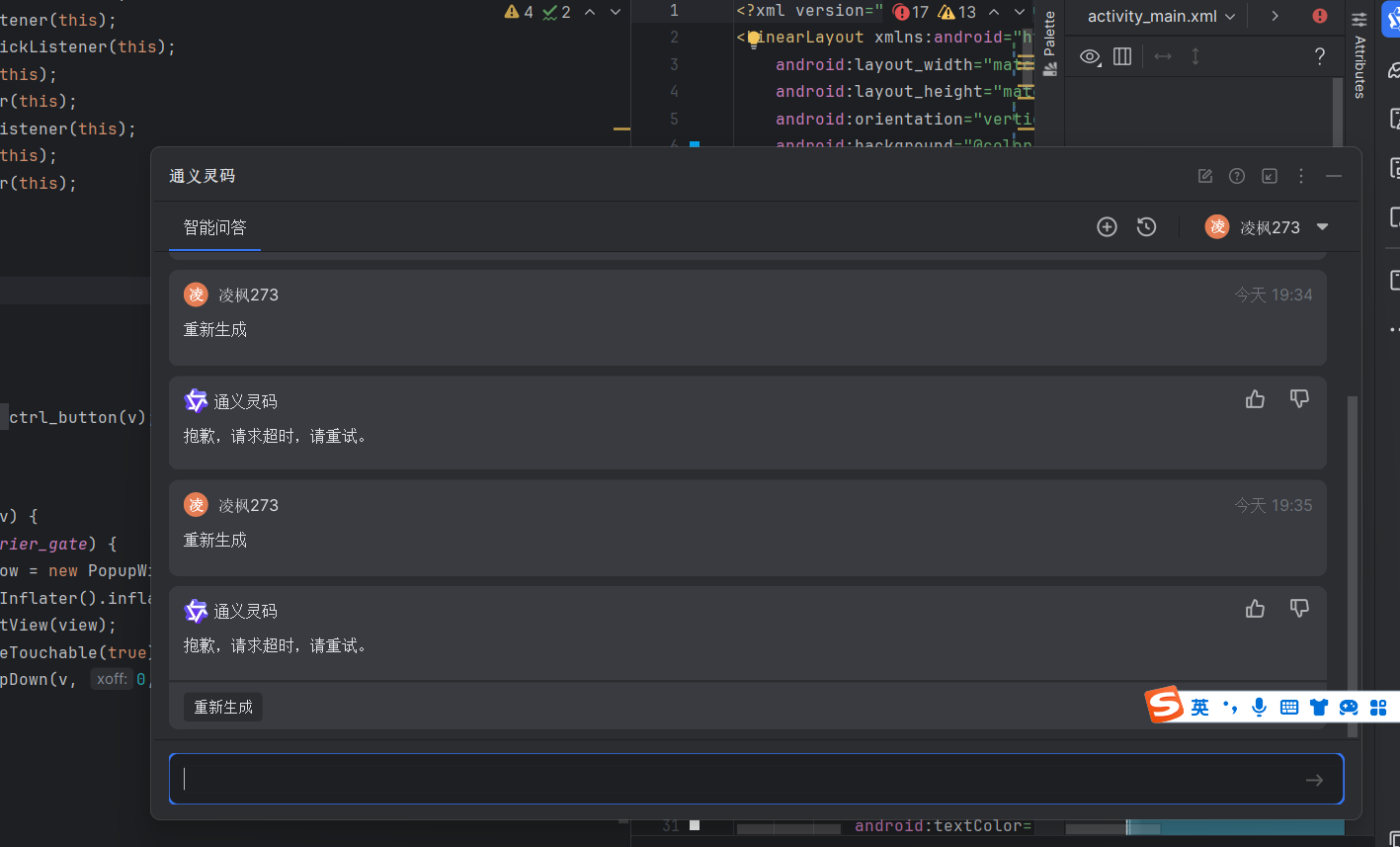The width and height of the screenshot is (1400, 847).
Task: Start a new chat with the plus icon
Action: point(1107,227)
